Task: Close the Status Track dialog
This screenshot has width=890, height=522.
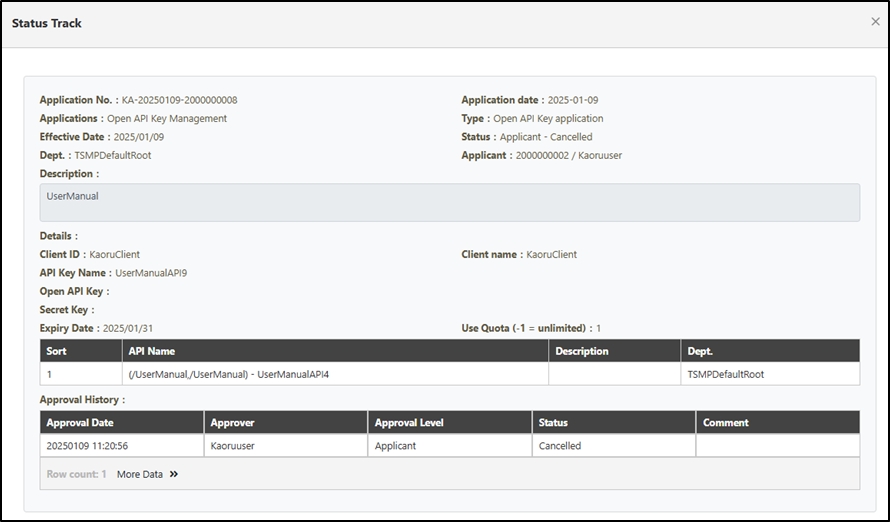Action: click(876, 21)
